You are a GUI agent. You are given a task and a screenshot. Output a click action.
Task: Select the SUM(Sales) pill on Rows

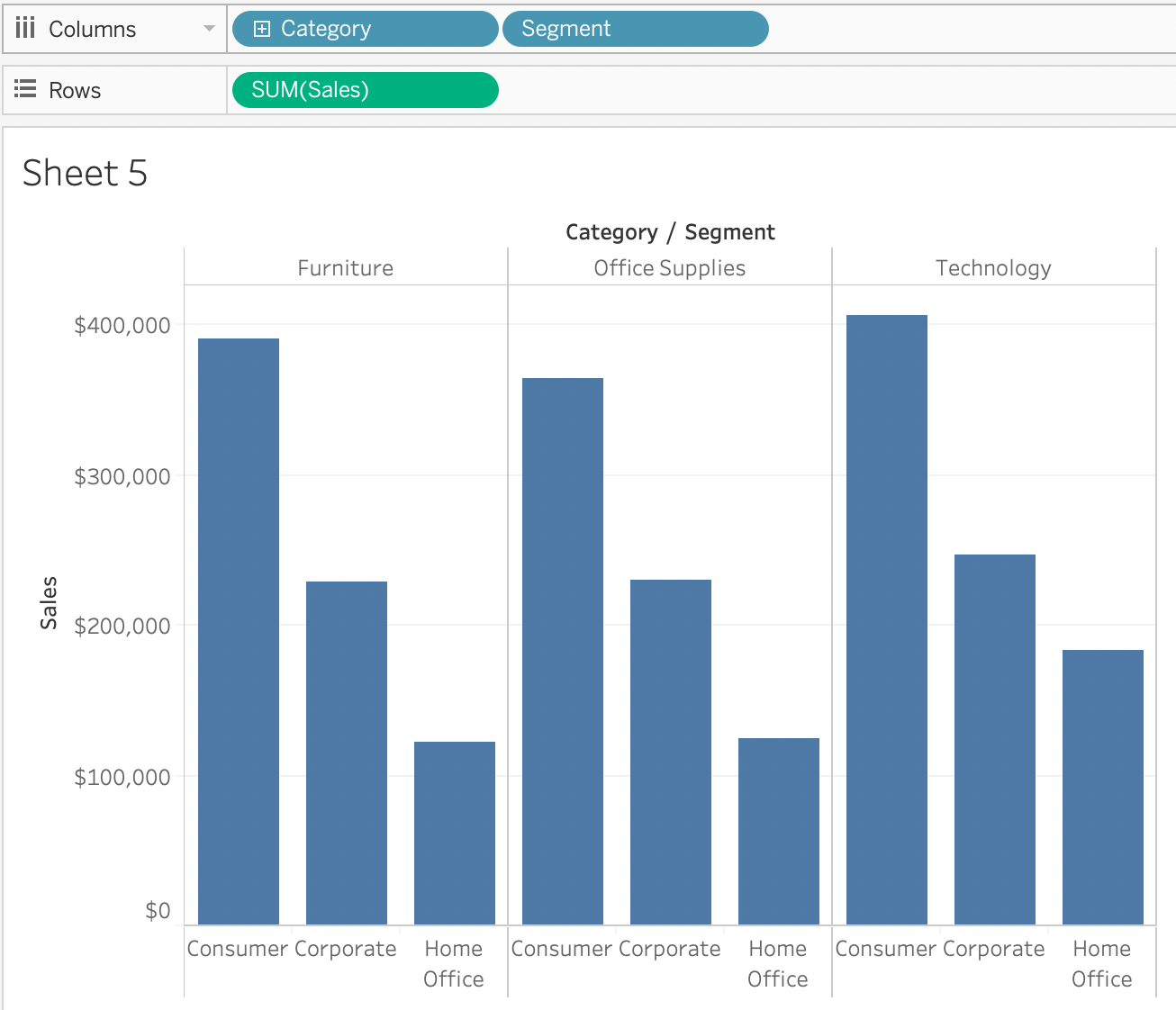click(365, 90)
